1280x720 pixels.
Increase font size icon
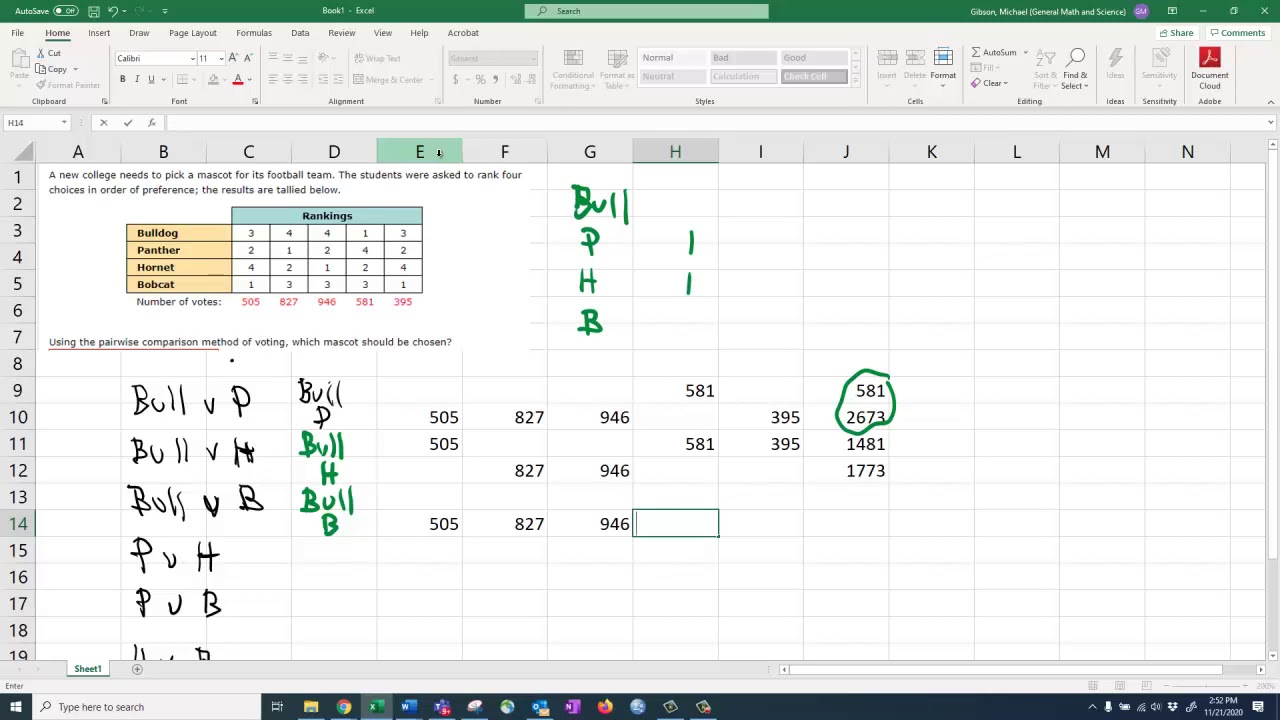[x=235, y=58]
